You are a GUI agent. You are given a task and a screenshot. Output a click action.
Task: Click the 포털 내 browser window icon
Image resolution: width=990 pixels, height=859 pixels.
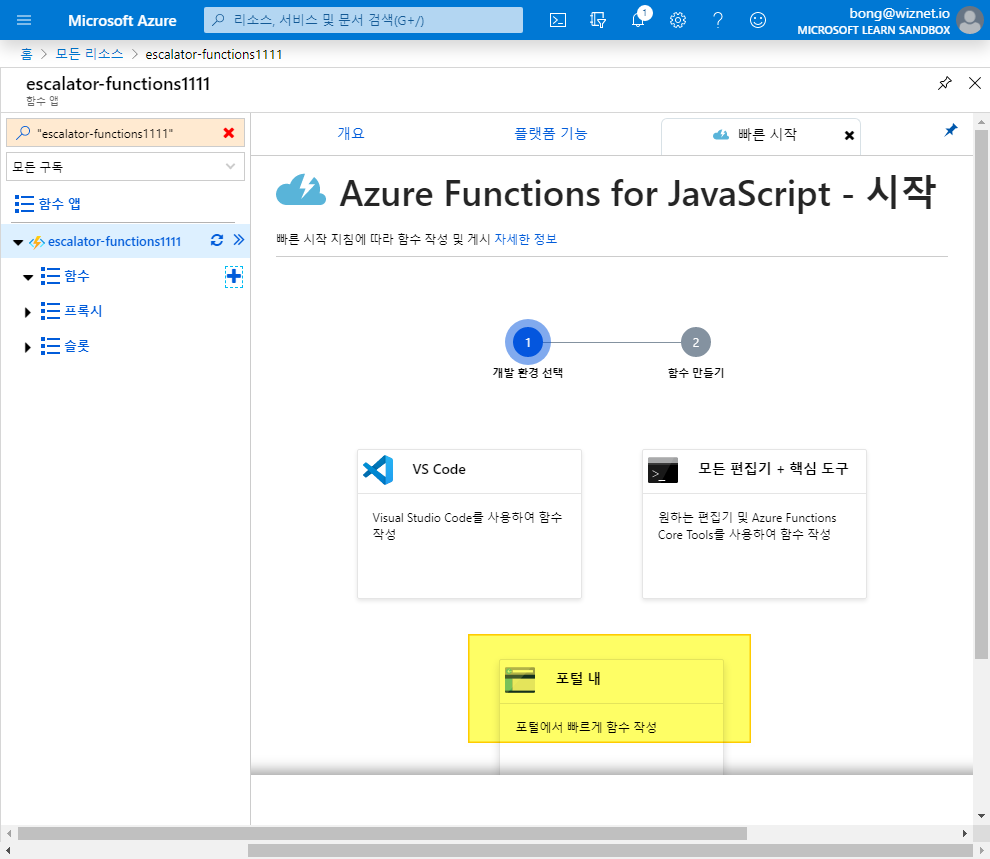pyautogui.click(x=520, y=680)
